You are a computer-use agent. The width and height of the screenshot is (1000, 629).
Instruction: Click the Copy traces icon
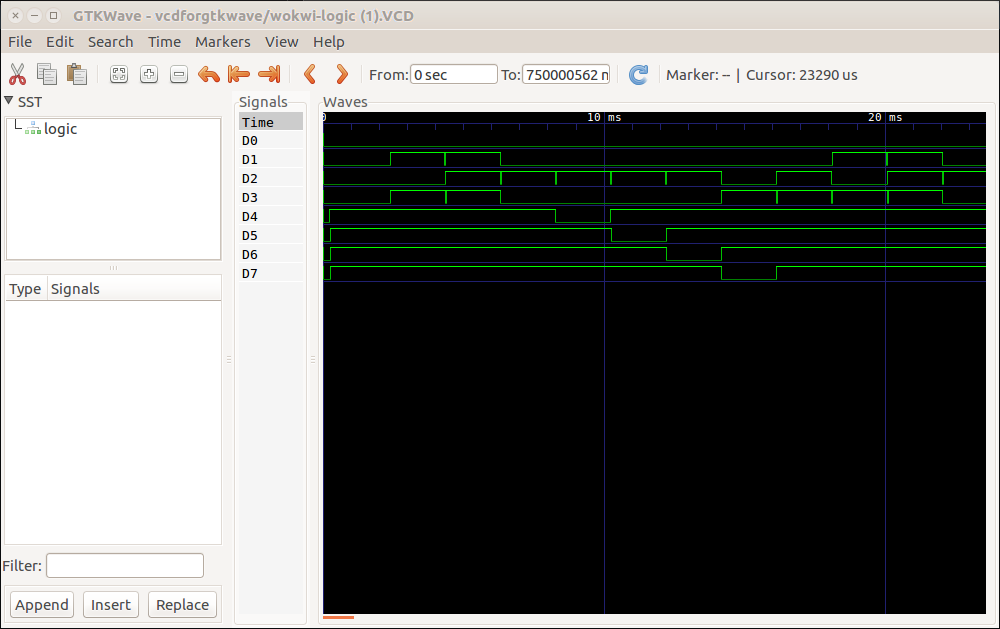coord(47,74)
